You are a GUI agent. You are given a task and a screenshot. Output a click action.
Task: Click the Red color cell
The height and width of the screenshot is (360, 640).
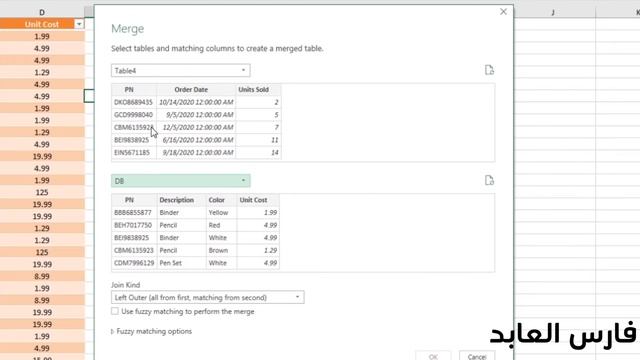tap(221, 225)
